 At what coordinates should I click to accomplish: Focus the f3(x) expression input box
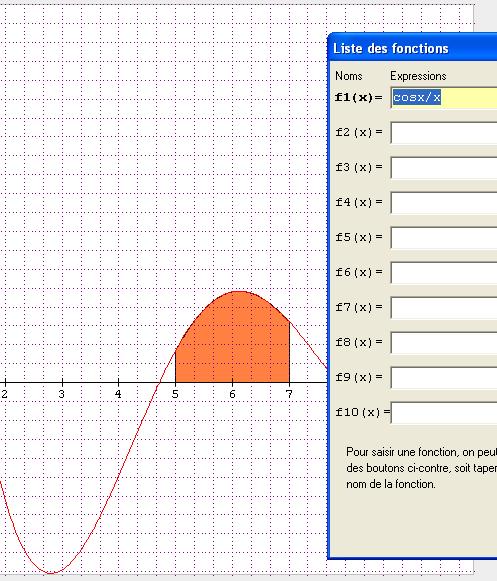coord(444,167)
